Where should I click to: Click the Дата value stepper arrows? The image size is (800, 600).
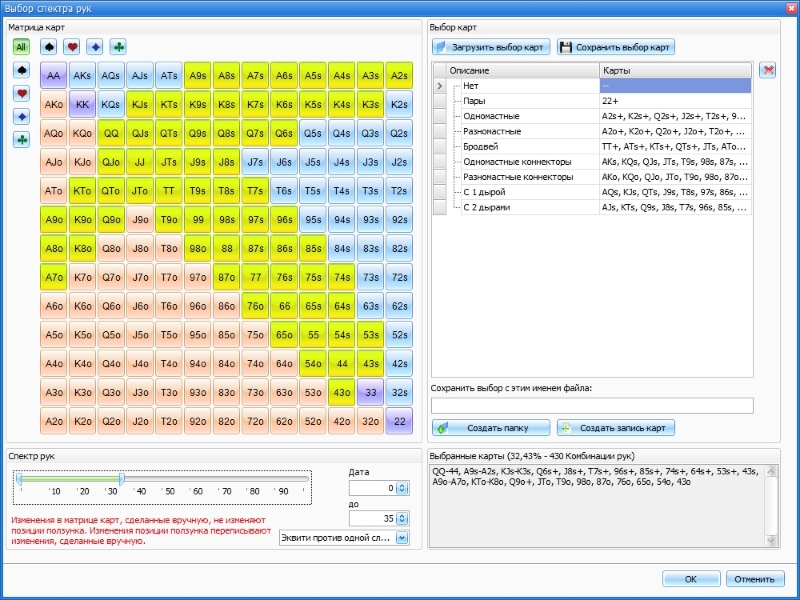tap(402, 488)
